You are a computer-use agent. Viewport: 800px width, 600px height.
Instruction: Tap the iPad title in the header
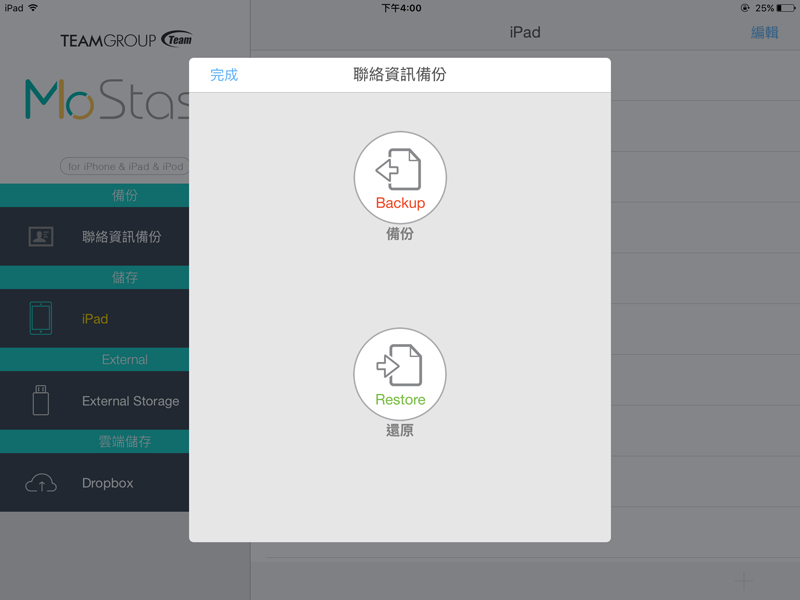[525, 32]
